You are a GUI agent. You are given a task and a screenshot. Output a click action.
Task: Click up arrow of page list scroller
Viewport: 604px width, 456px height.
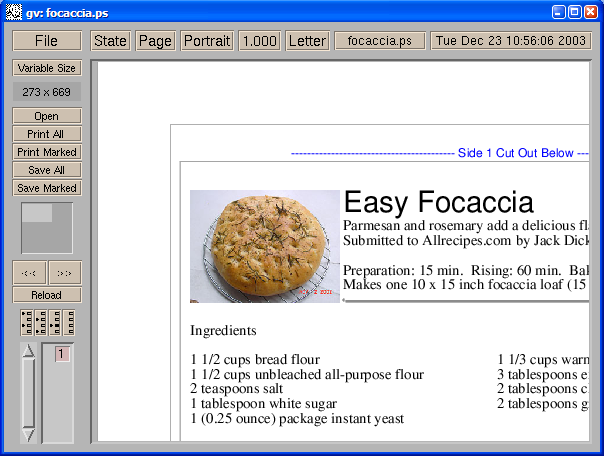28,351
